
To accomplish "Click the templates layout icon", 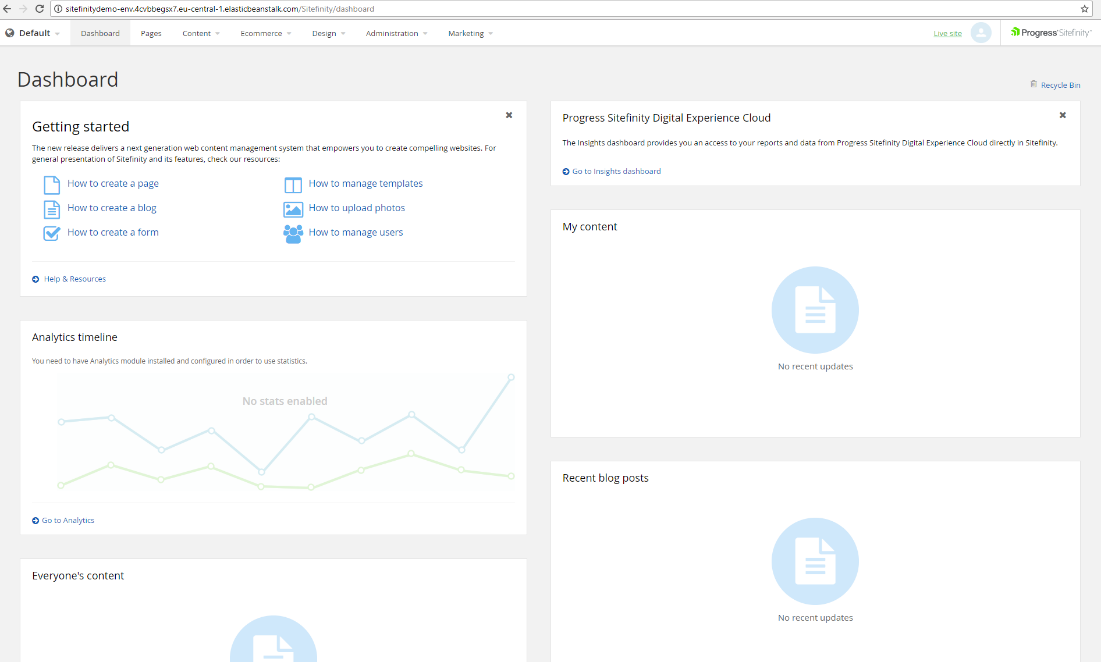I will (x=293, y=185).
